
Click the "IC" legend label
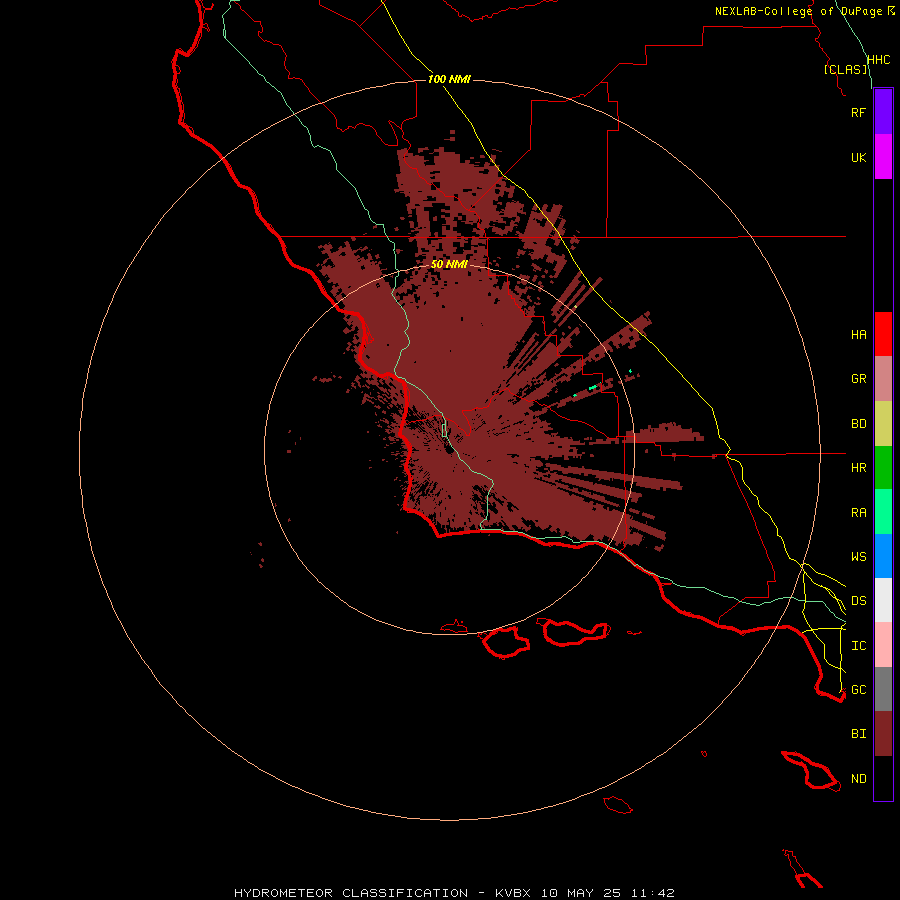pos(858,646)
